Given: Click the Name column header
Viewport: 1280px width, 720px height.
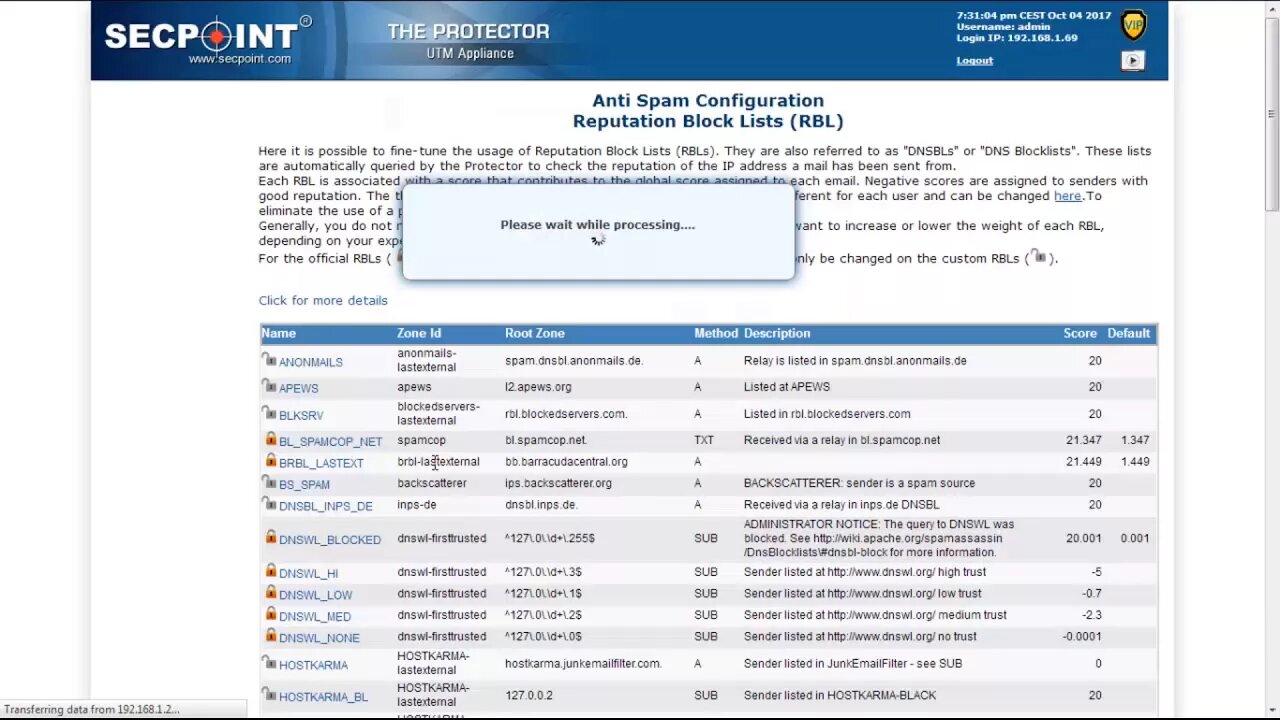Looking at the screenshot, I should pyautogui.click(x=278, y=333).
